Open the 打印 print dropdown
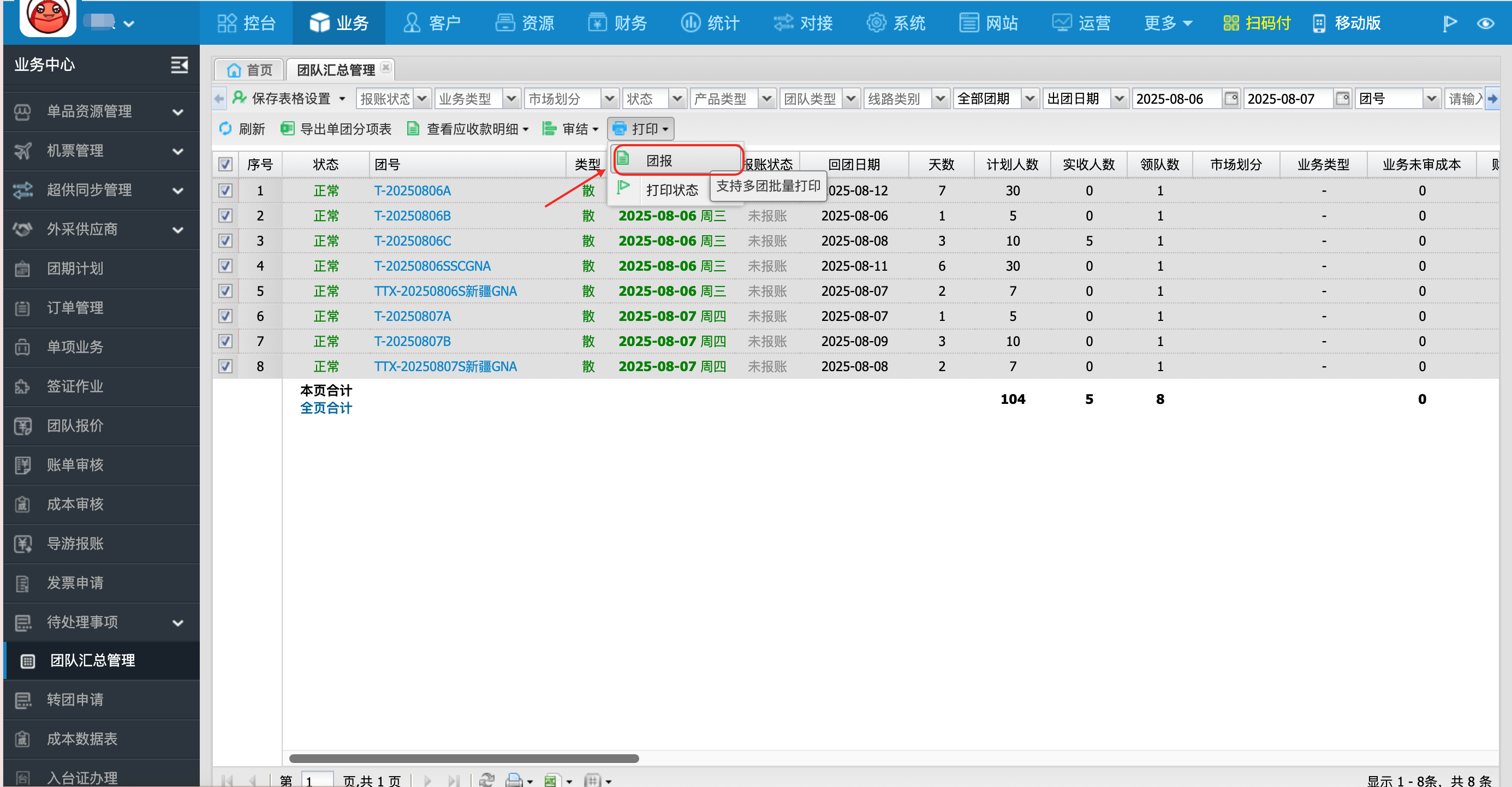This screenshot has height=787, width=1512. click(640, 128)
